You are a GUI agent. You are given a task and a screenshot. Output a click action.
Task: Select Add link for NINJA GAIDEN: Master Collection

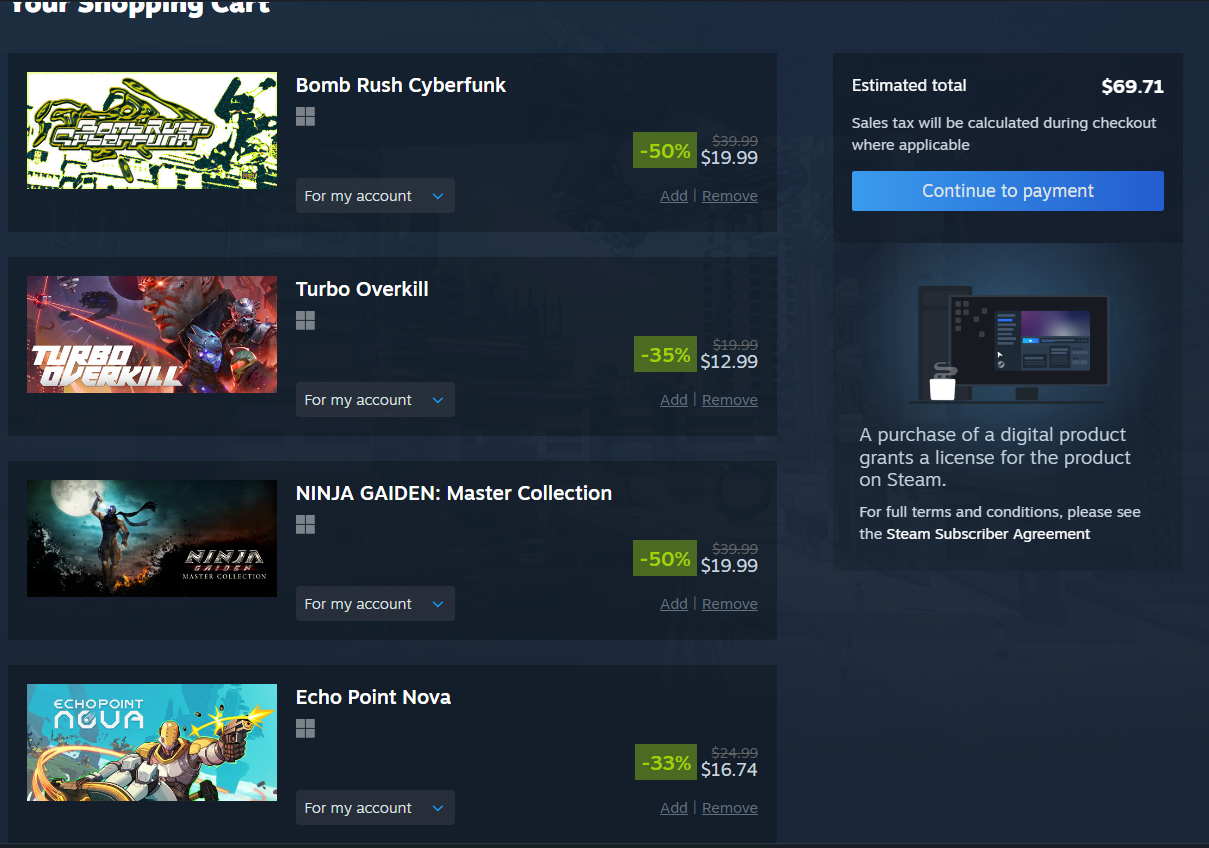[674, 604]
